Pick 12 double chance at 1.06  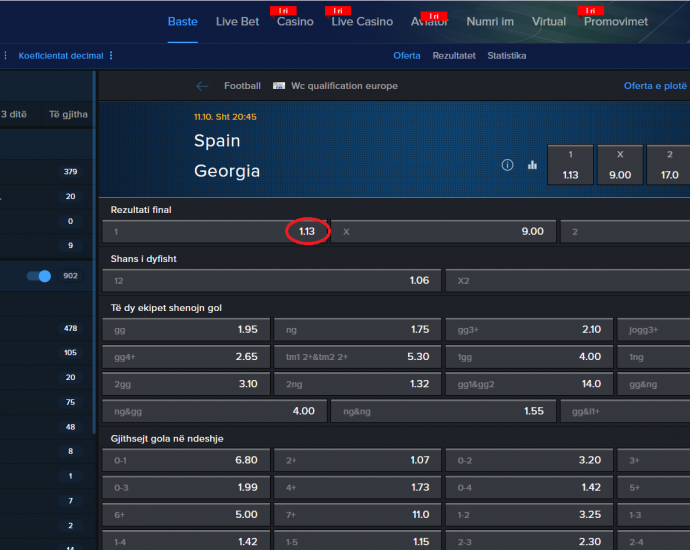point(272,281)
